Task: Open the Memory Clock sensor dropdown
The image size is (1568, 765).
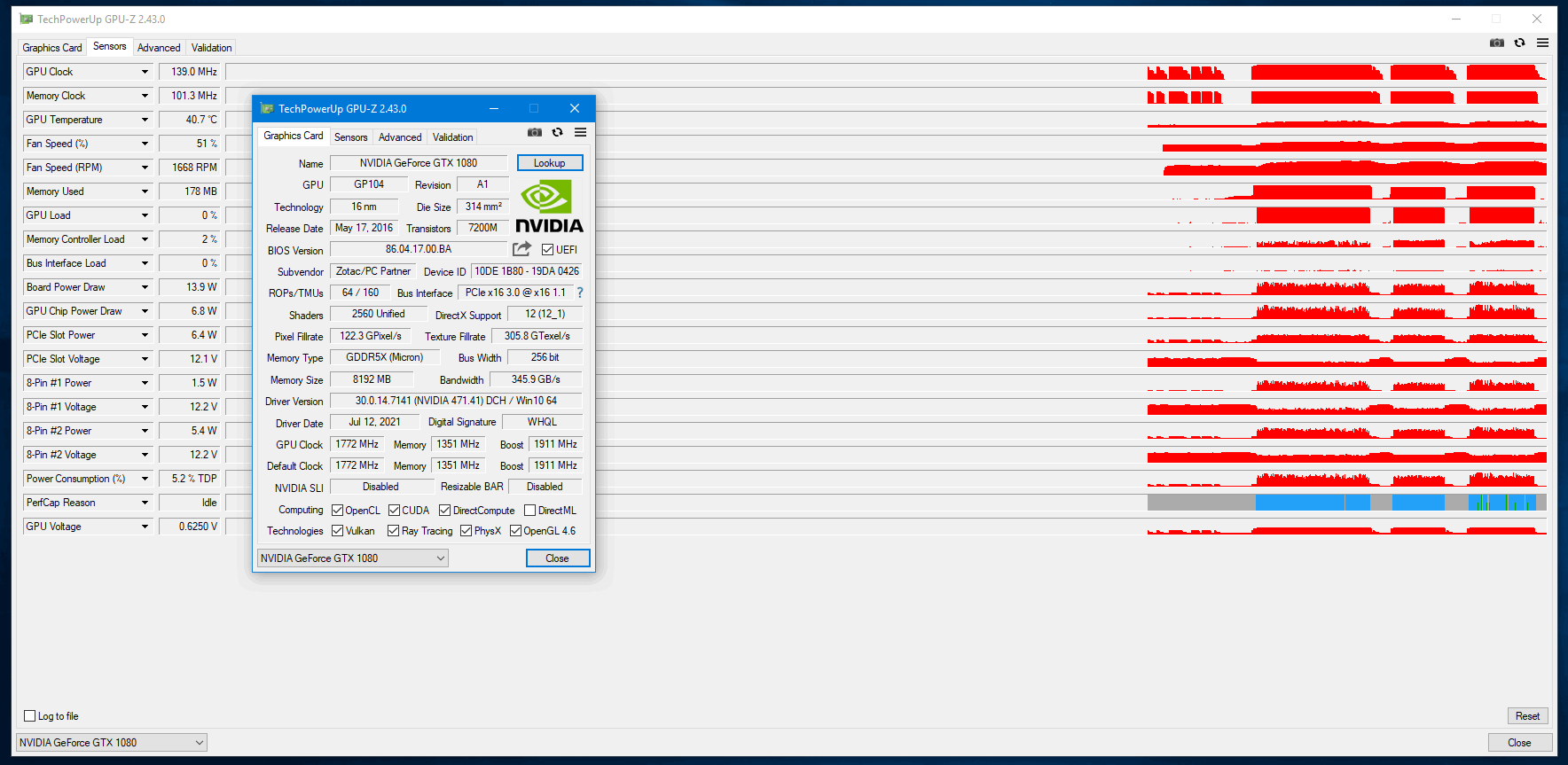Action: coord(145,96)
